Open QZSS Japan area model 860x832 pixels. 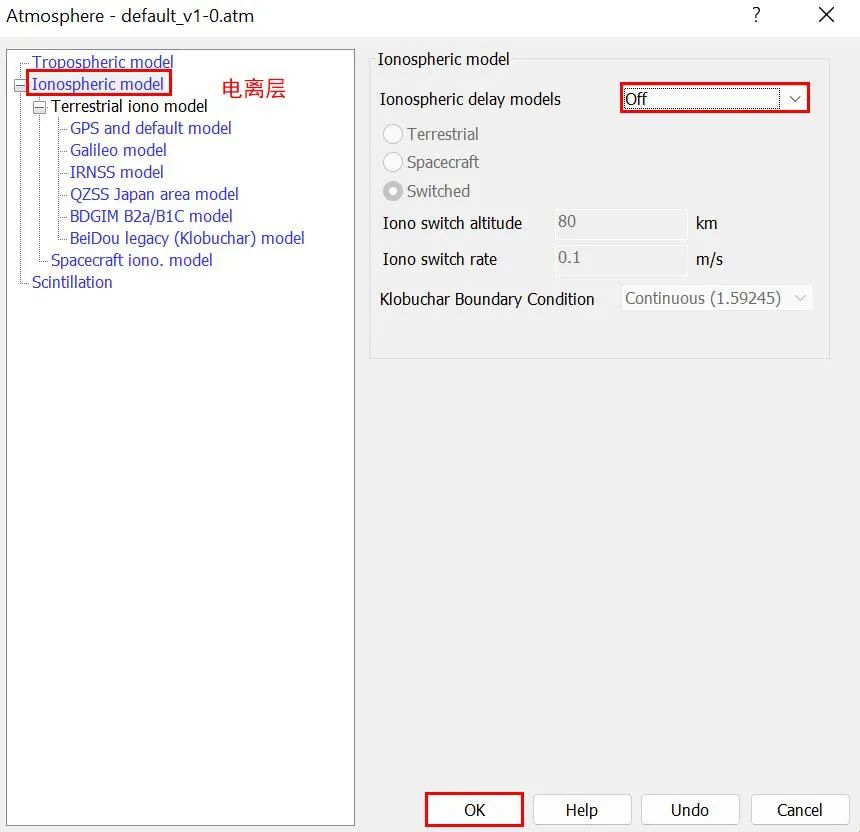[154, 194]
